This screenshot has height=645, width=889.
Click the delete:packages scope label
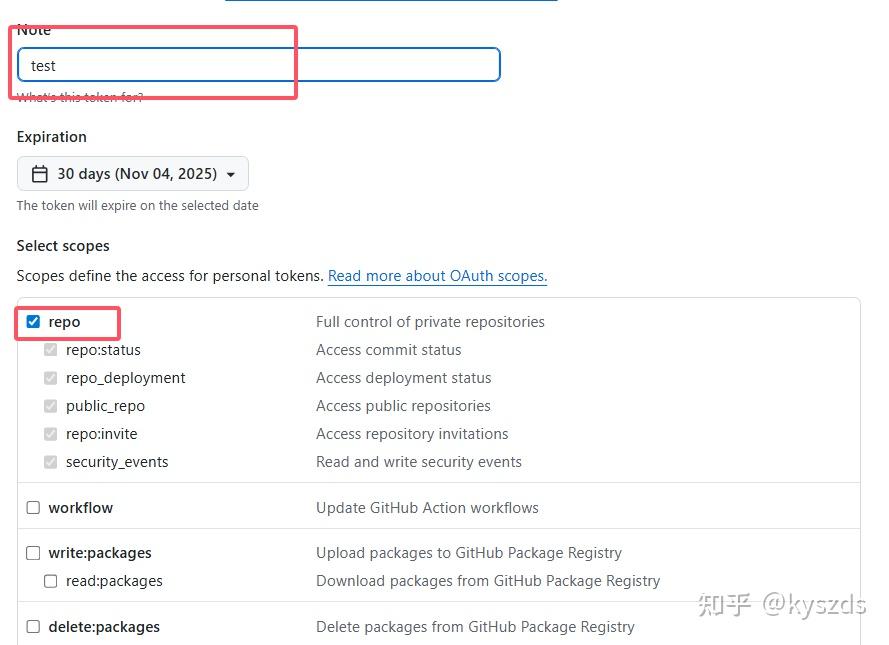point(104,627)
